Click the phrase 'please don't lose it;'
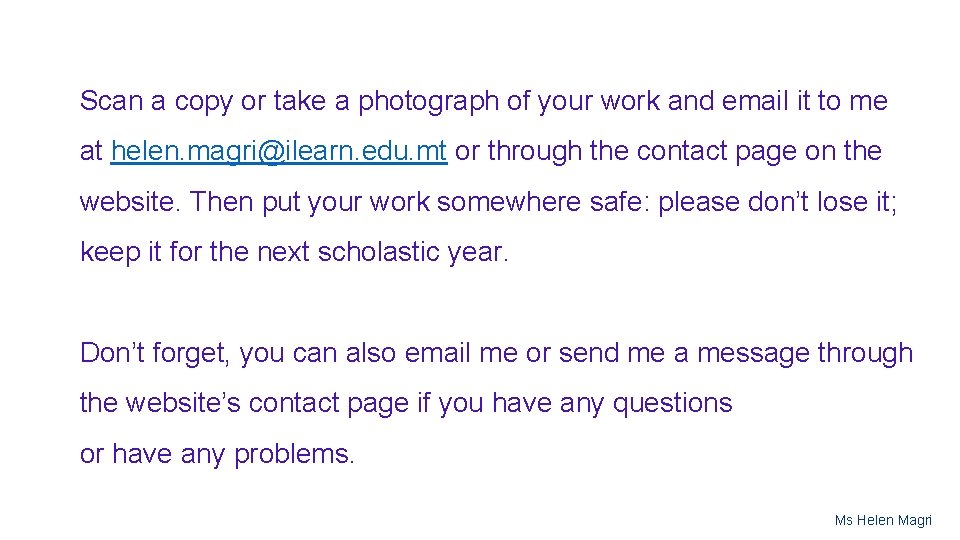 pos(778,203)
